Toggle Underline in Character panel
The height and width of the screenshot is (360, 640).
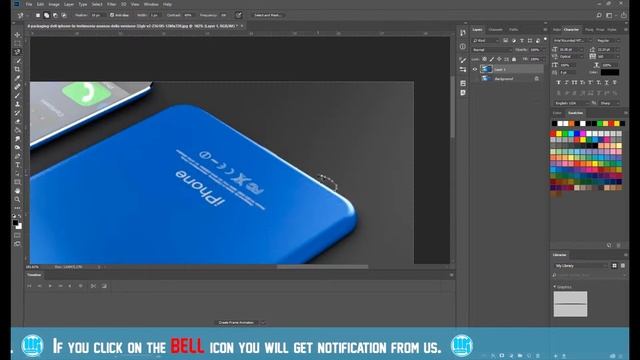point(607,82)
